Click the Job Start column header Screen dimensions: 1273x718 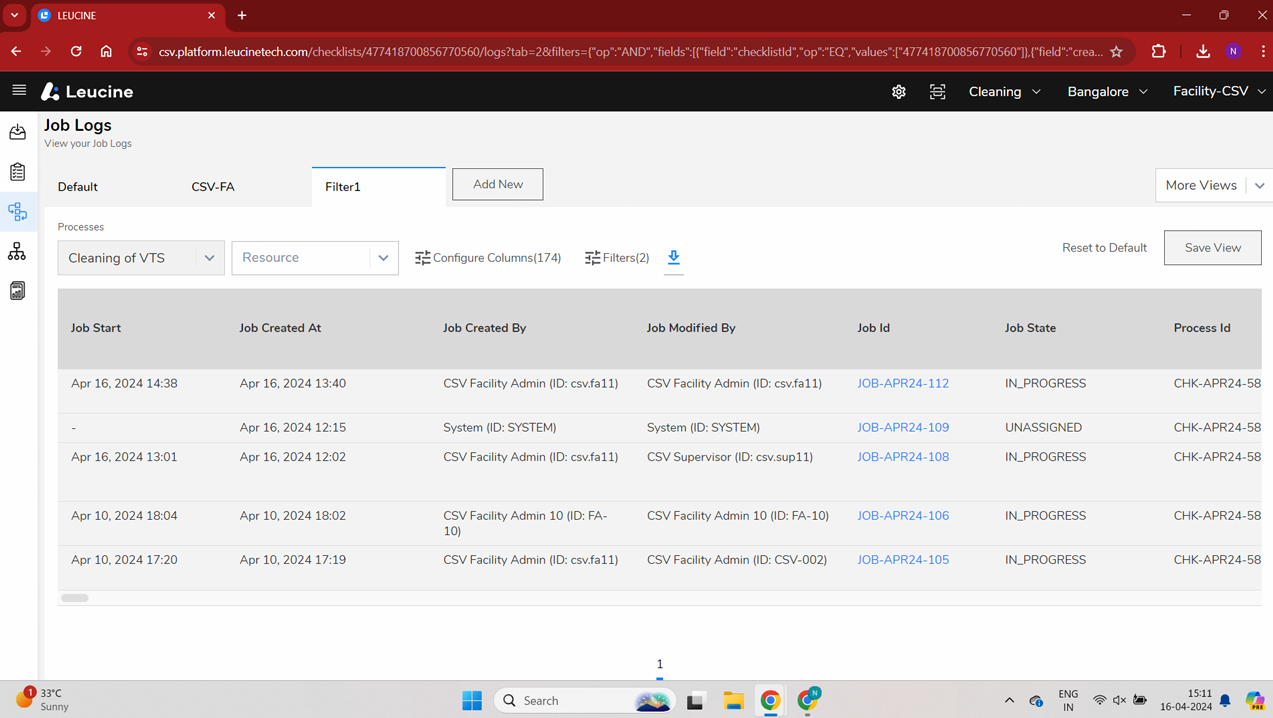pos(96,328)
